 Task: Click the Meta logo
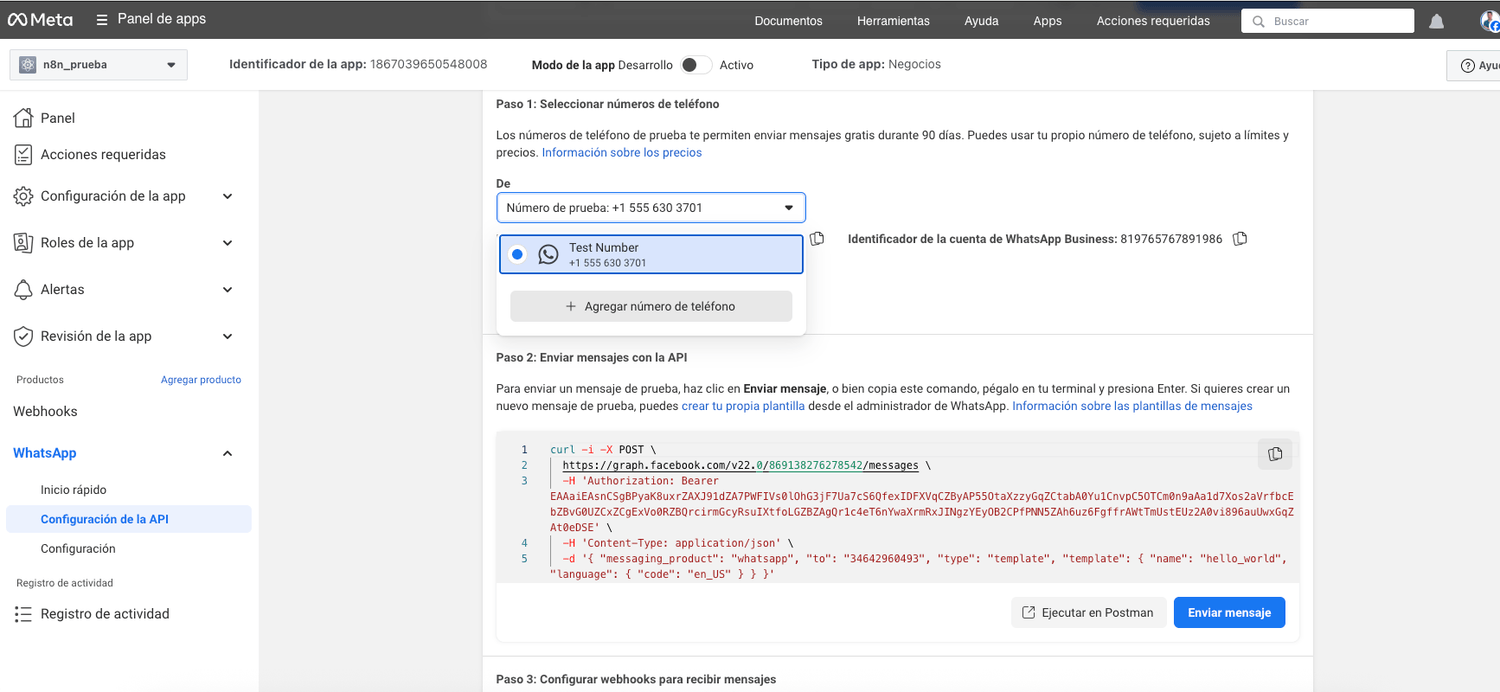pyautogui.click(x=38, y=20)
